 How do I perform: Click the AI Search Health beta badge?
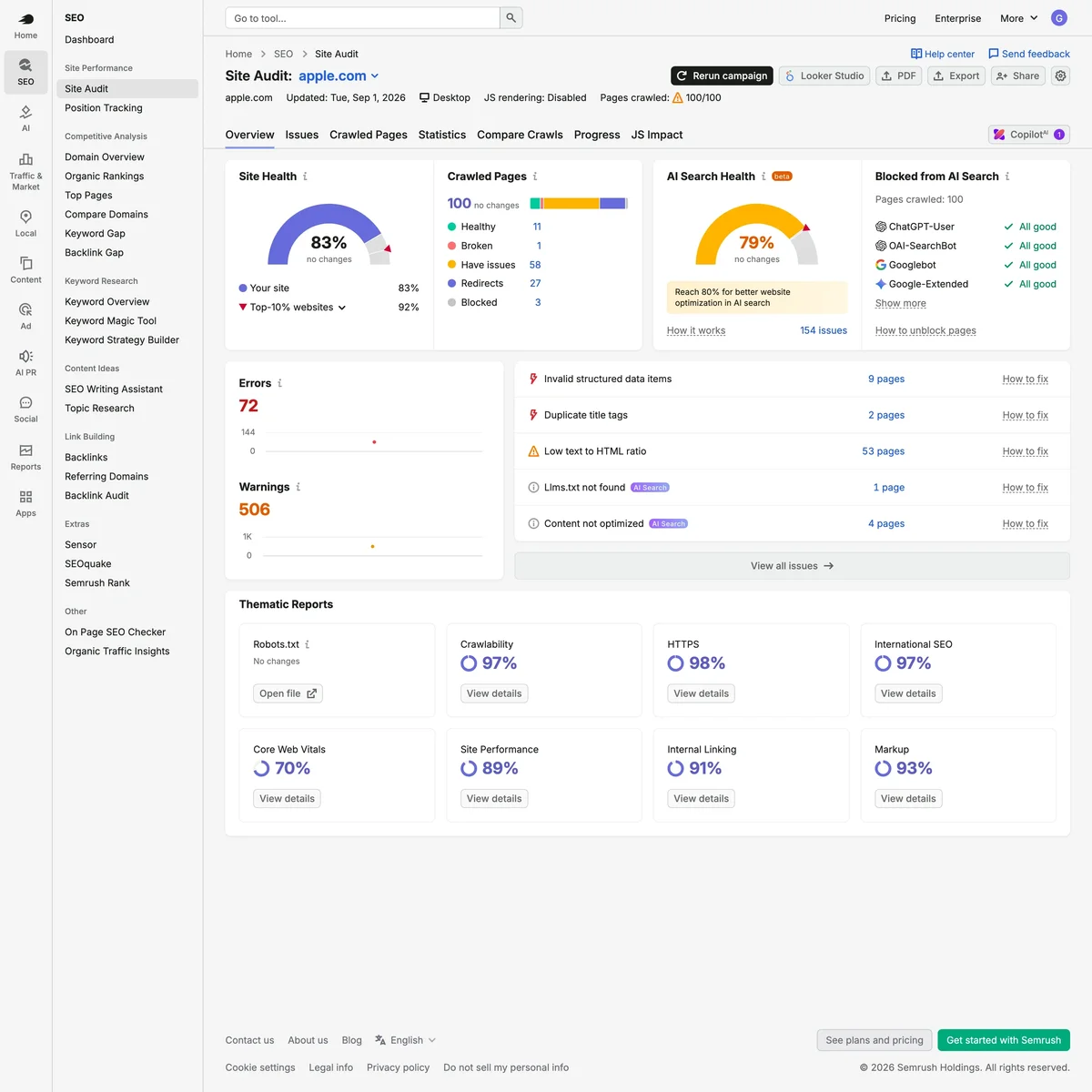782,177
